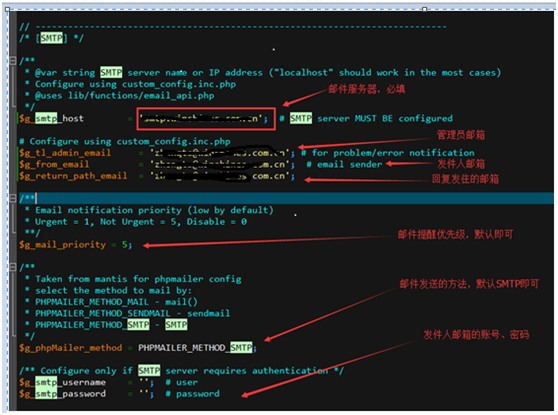Collapse the fold marker beside the Taken from mantis comment
558x415 pixels.
pos(12,267)
